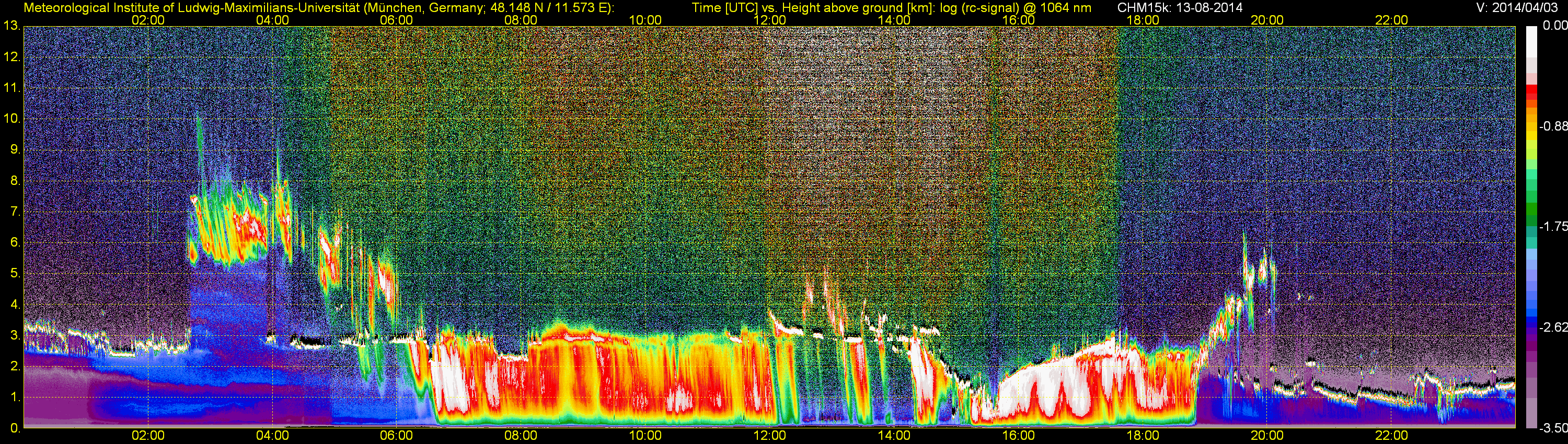The width and height of the screenshot is (1568, 444).
Task: Click the -2.62 color scale value
Action: click(1553, 327)
